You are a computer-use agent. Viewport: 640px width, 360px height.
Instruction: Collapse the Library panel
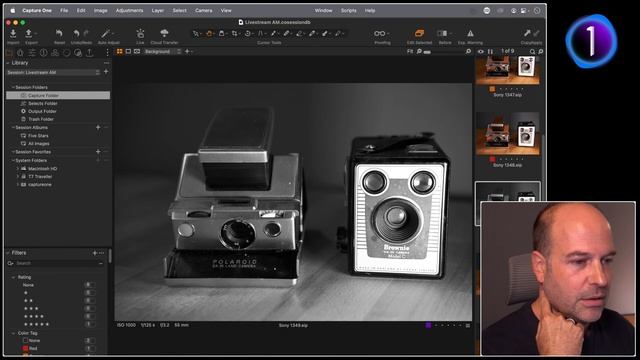point(8,63)
